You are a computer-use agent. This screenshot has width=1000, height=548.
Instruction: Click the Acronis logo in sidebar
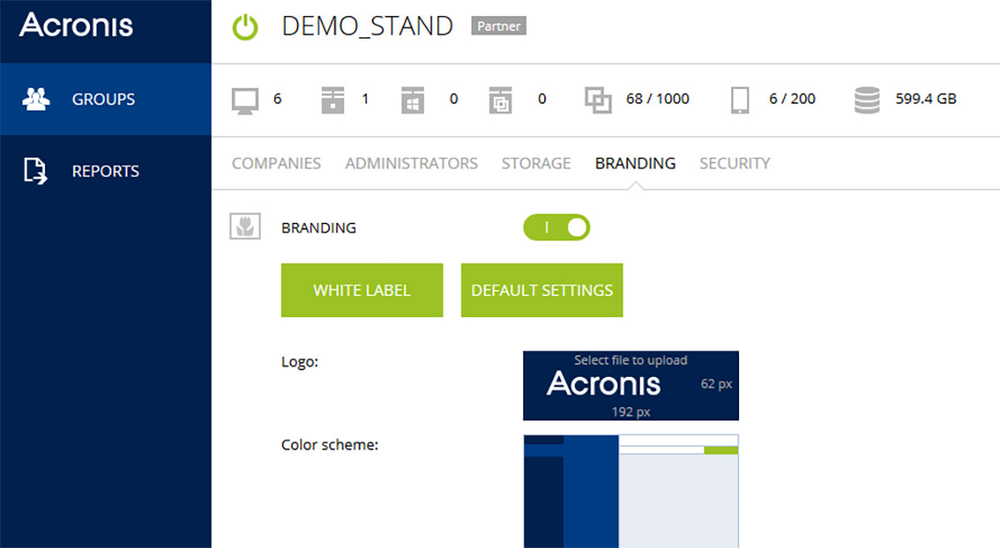click(76, 26)
